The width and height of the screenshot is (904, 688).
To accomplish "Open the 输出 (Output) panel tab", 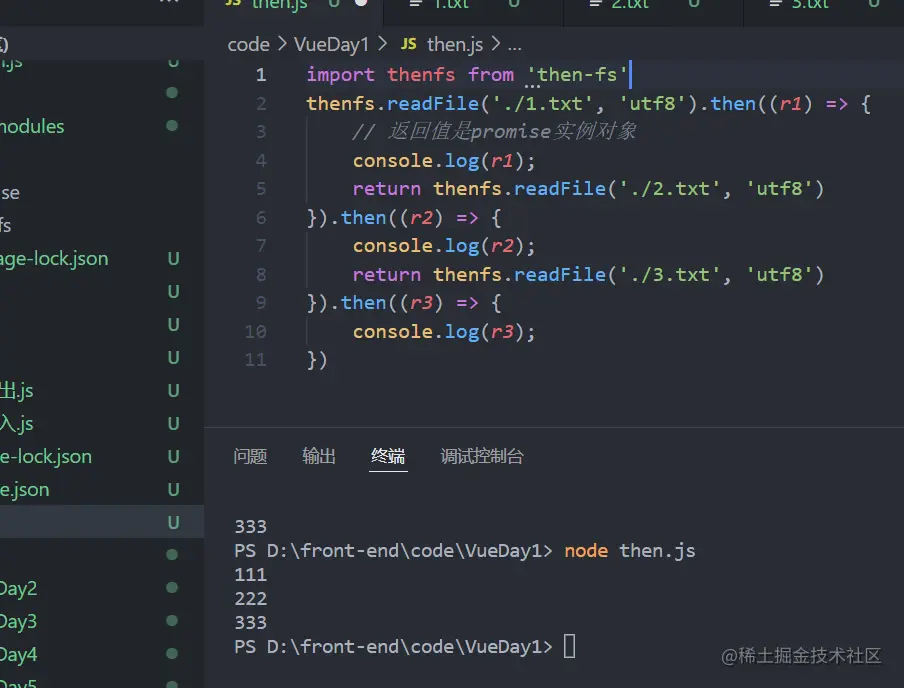I will [319, 456].
